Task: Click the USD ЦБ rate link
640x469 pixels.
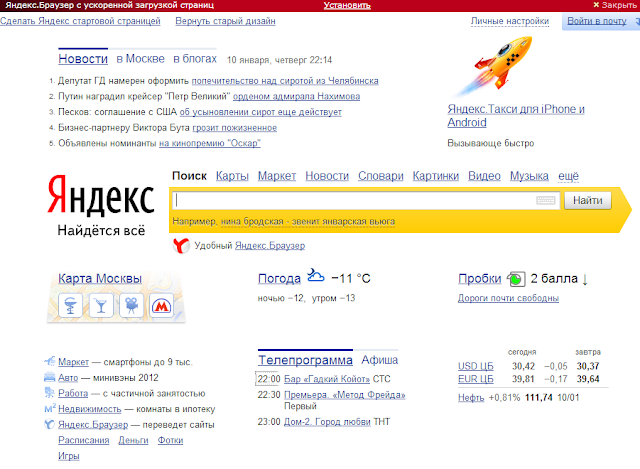Action: (476, 366)
